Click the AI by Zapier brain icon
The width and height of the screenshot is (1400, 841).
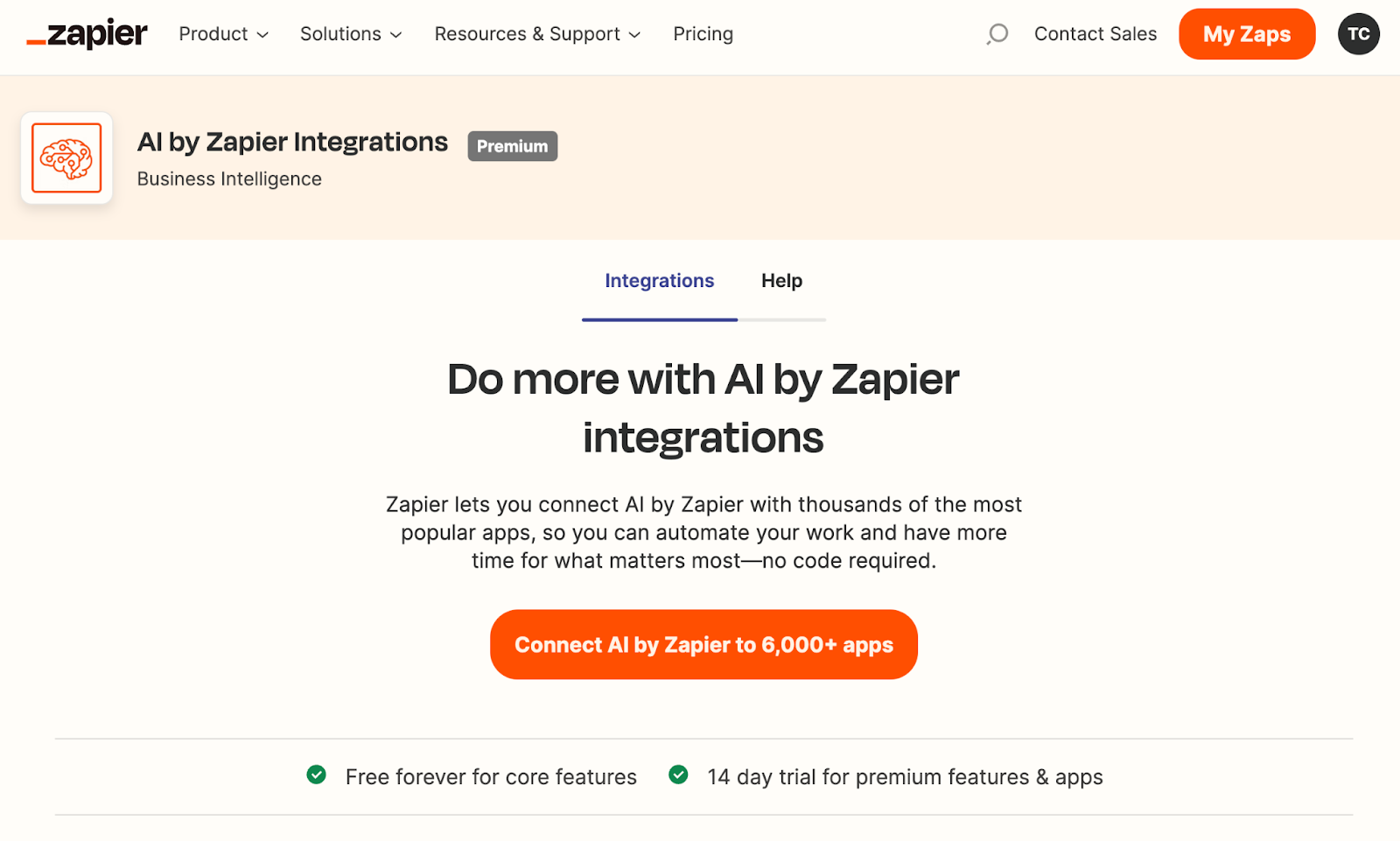(x=66, y=158)
